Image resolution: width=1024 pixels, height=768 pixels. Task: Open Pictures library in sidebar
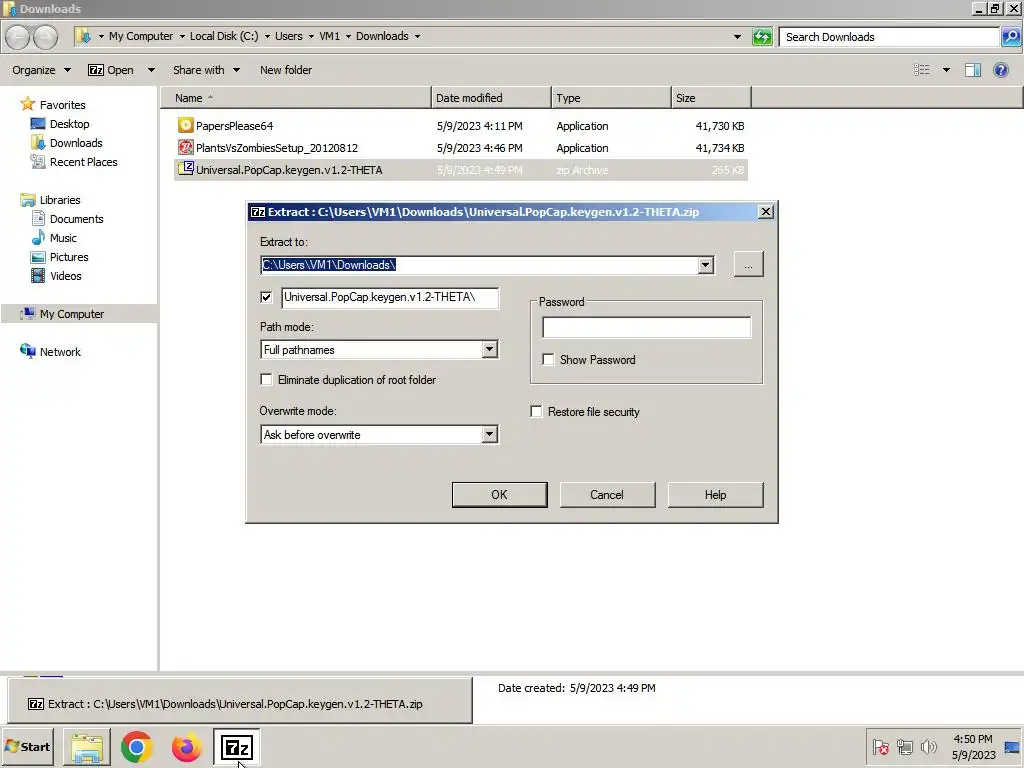[x=59, y=257]
